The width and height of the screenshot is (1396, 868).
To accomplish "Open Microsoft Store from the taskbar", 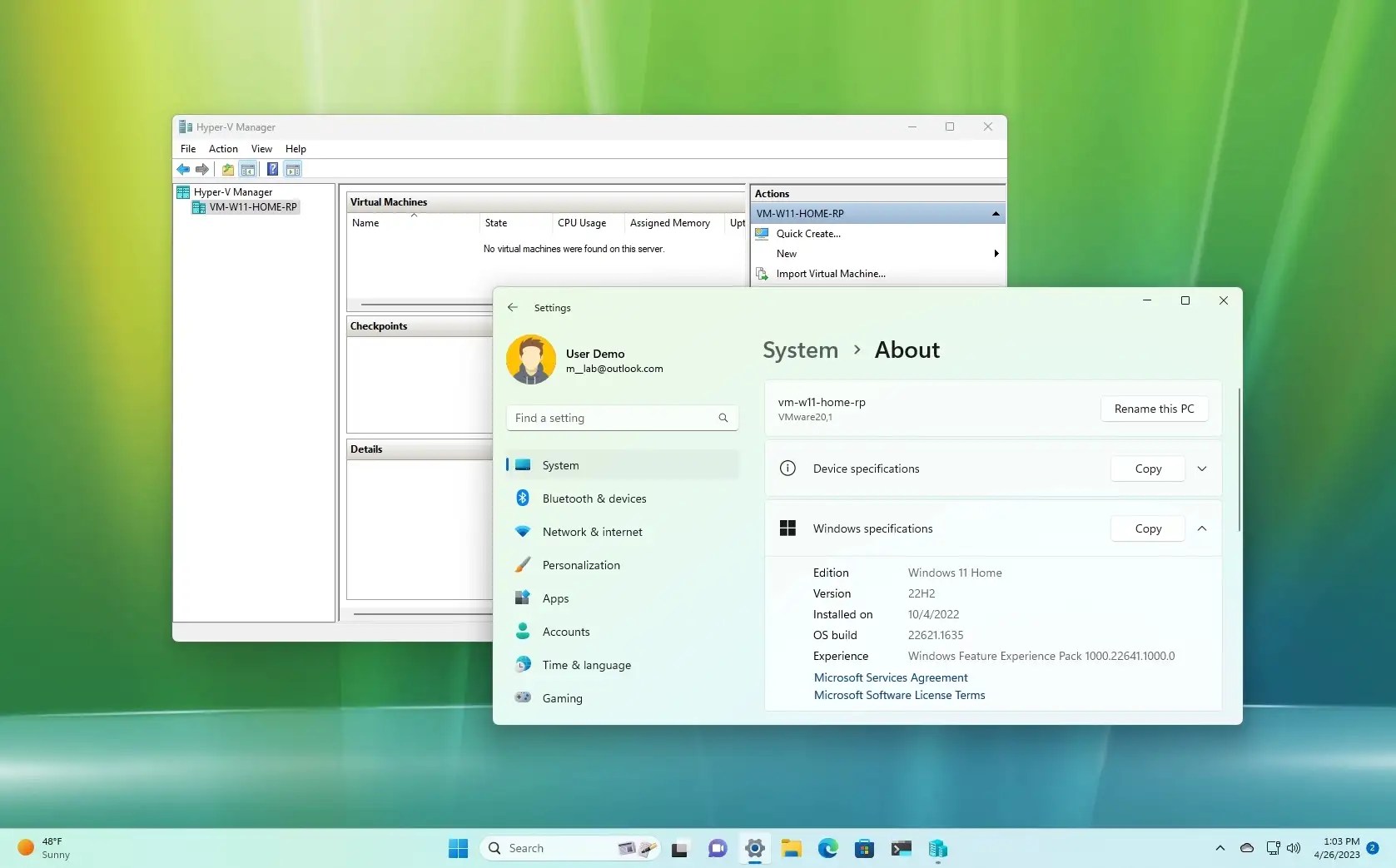I will (x=865, y=848).
